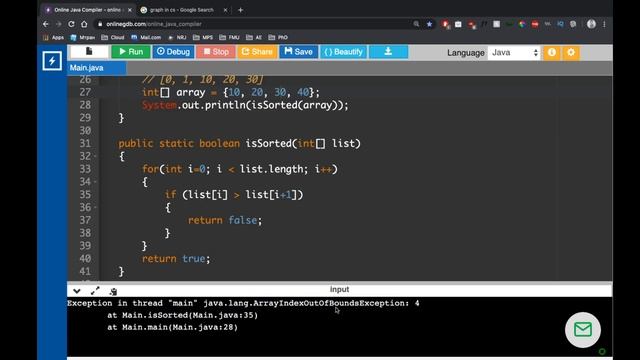Viewport: 640px width, 360px height.
Task: Close the Online Java Compiler tab
Action: coord(130,10)
